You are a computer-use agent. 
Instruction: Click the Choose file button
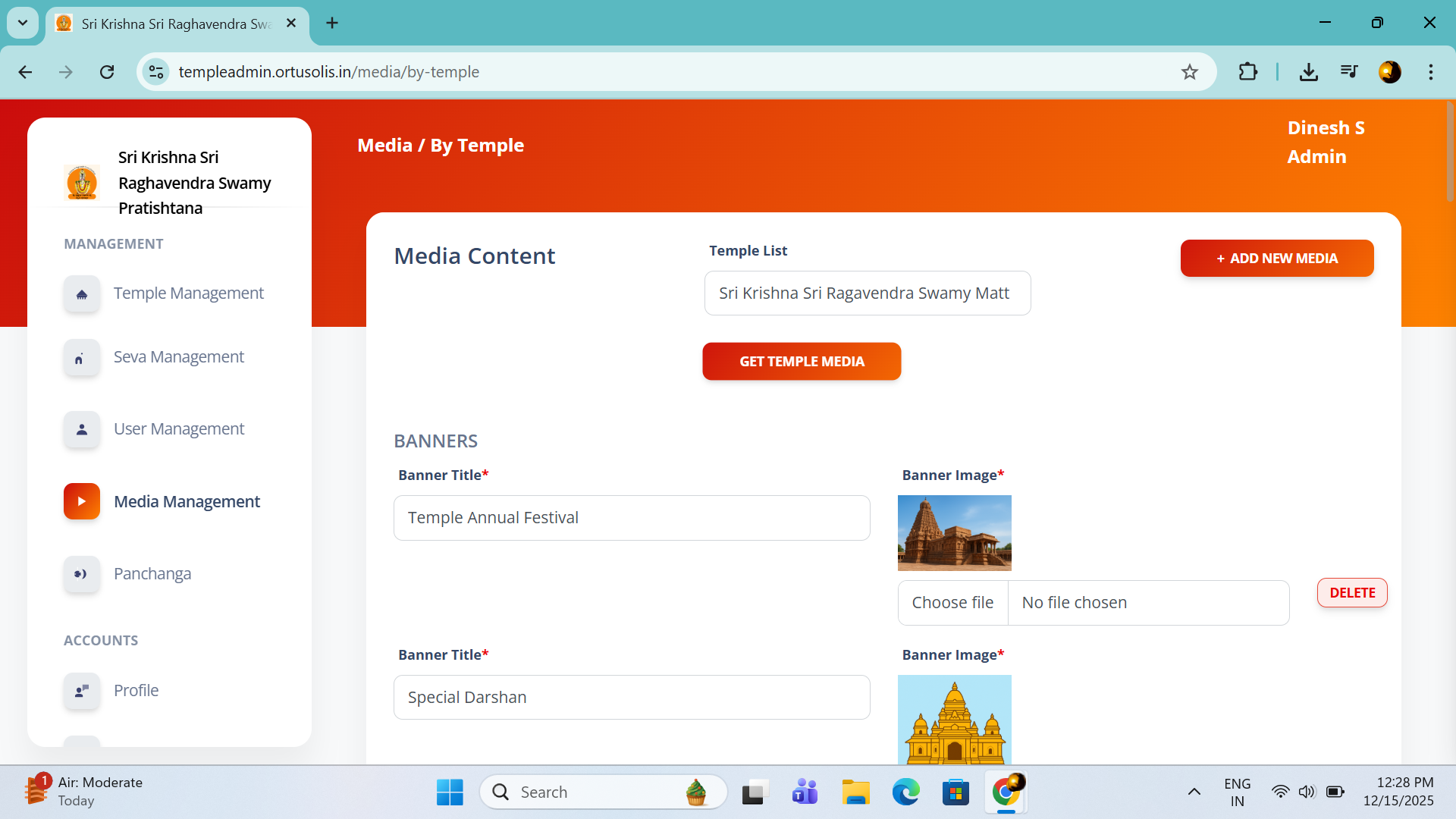(x=952, y=603)
